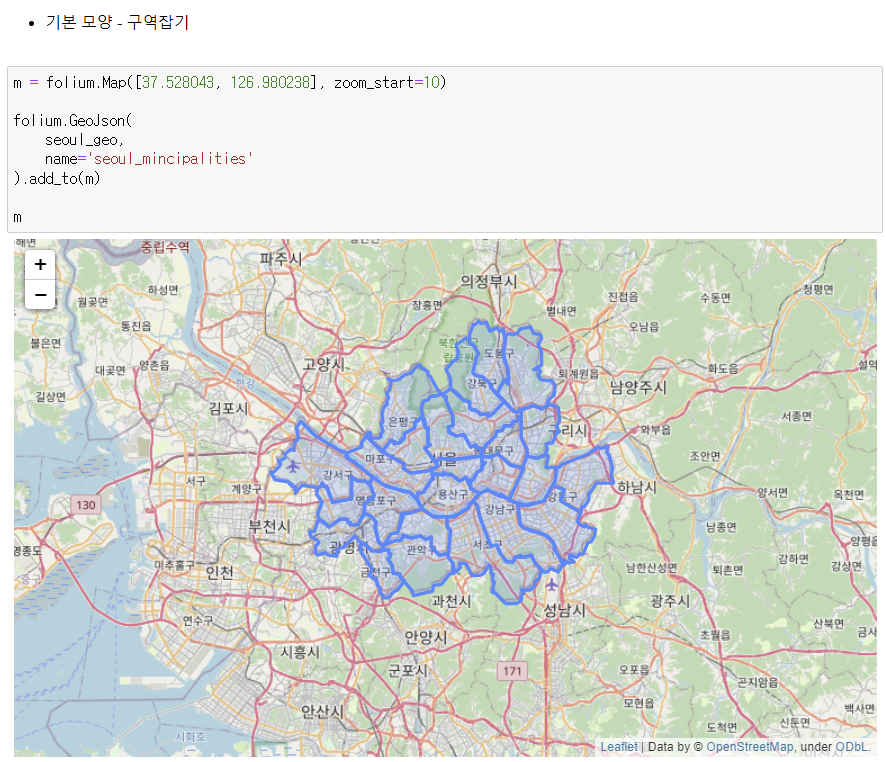Click the 용산구 district label
This screenshot has width=886, height=762.
453,494
